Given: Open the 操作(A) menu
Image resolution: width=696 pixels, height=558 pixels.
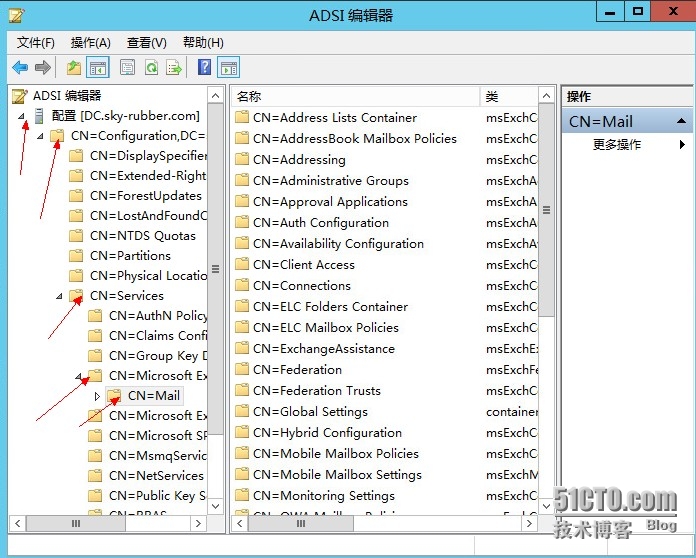Looking at the screenshot, I should click(x=91, y=43).
